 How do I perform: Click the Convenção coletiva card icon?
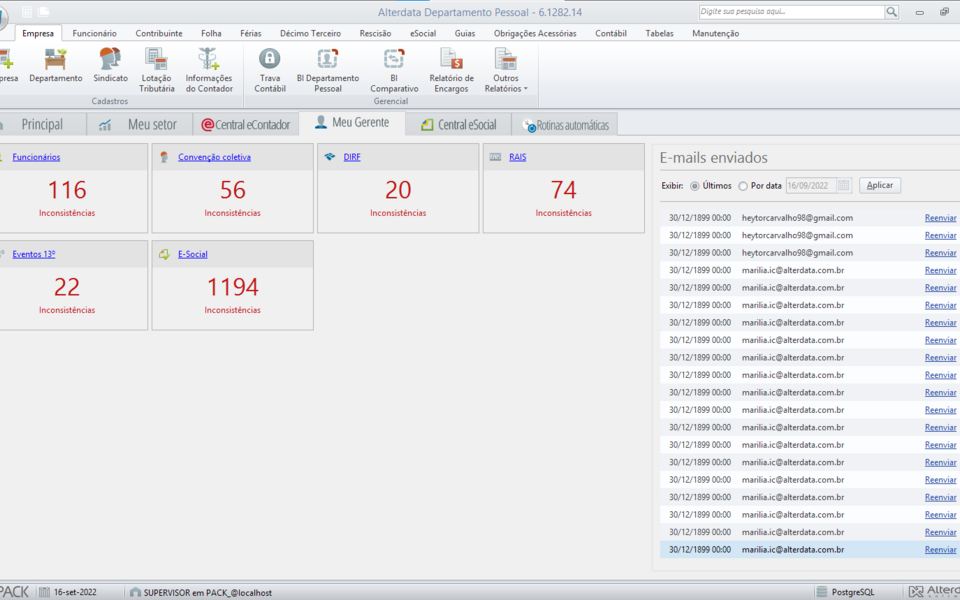click(x=164, y=157)
